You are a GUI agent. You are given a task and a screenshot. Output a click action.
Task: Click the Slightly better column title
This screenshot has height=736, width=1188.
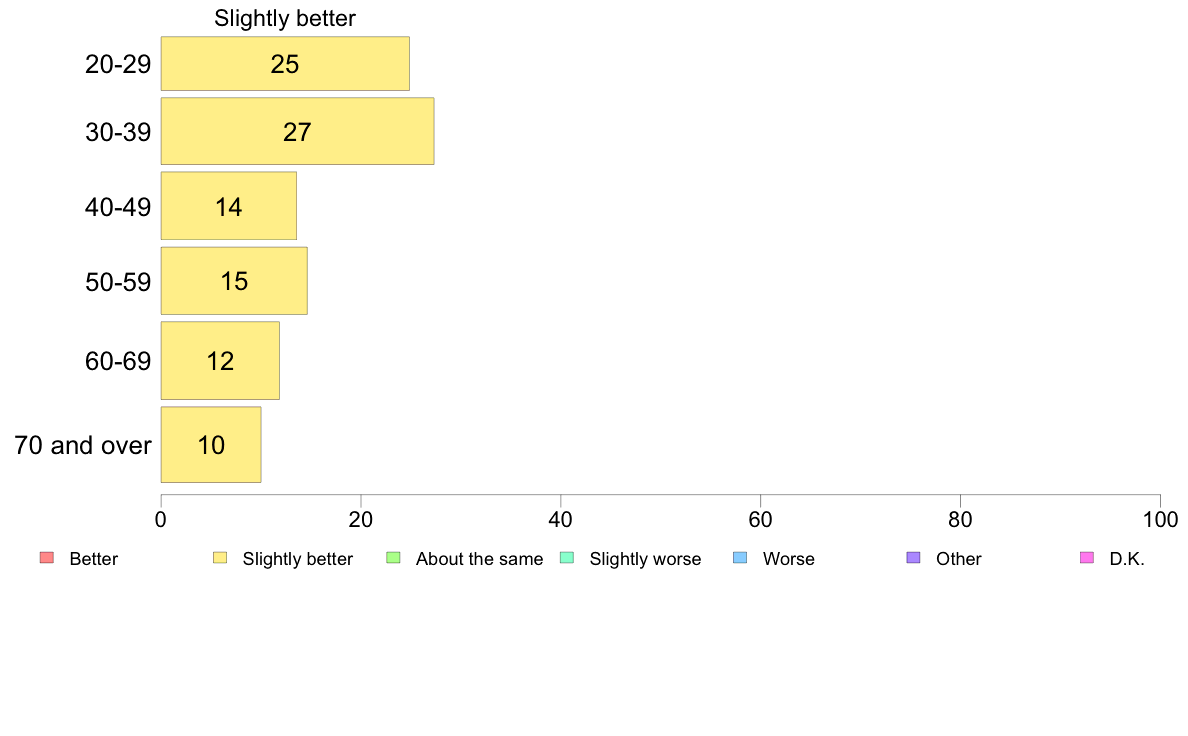pos(285,18)
